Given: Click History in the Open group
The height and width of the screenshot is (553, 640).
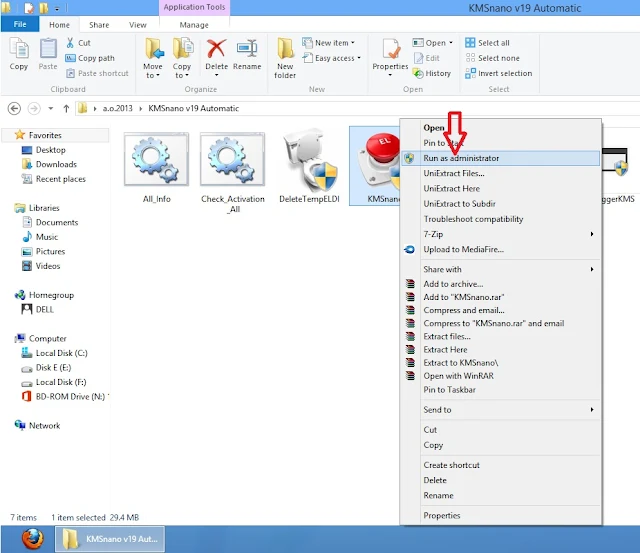Looking at the screenshot, I should click(x=432, y=73).
